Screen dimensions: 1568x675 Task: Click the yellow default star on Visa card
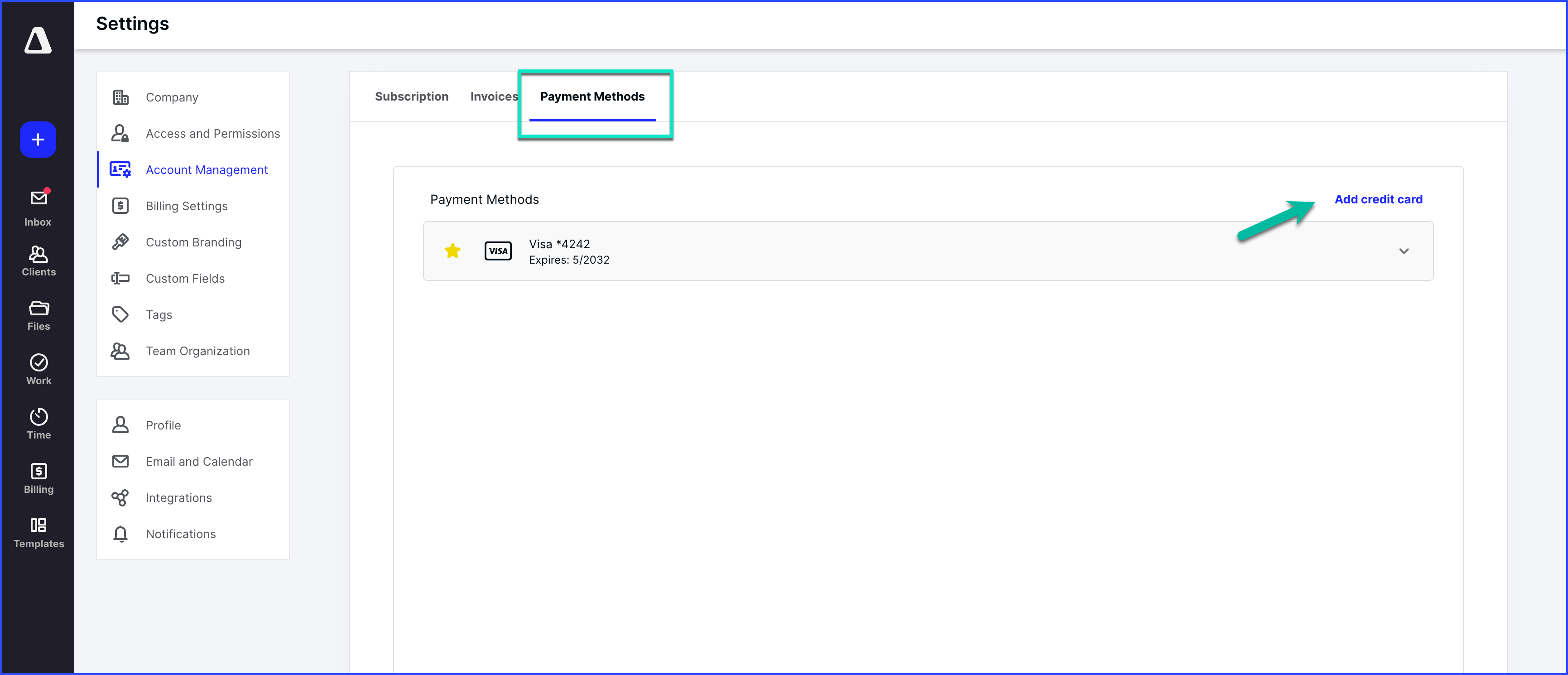pos(452,251)
